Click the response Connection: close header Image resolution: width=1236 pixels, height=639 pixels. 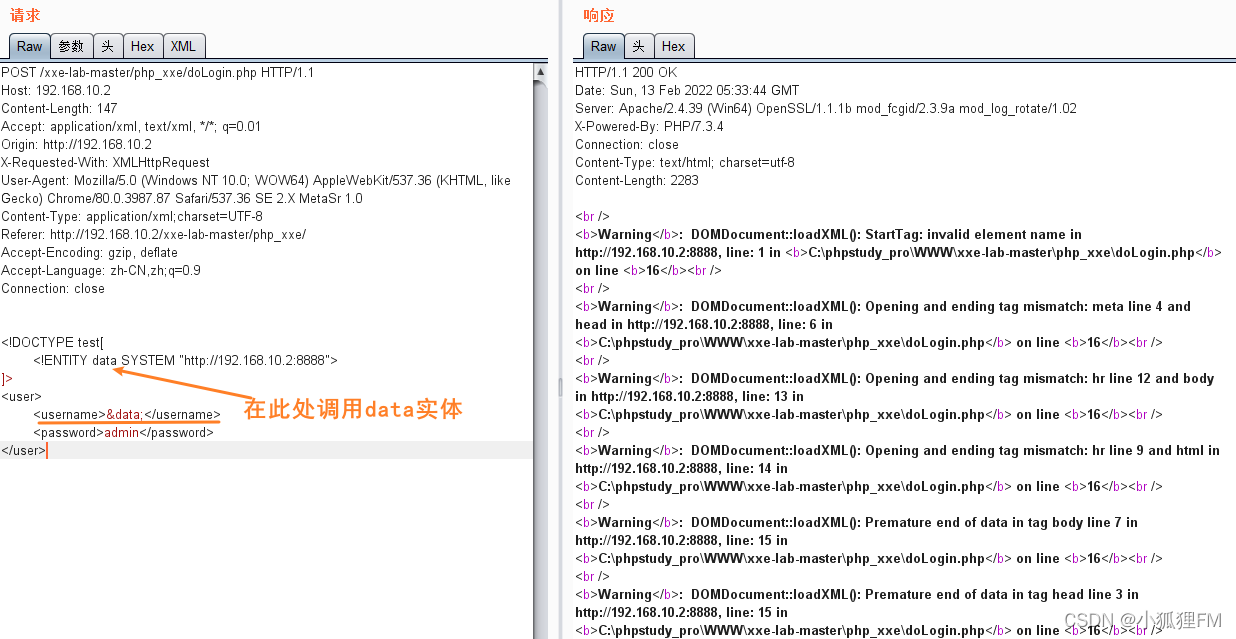[627, 145]
